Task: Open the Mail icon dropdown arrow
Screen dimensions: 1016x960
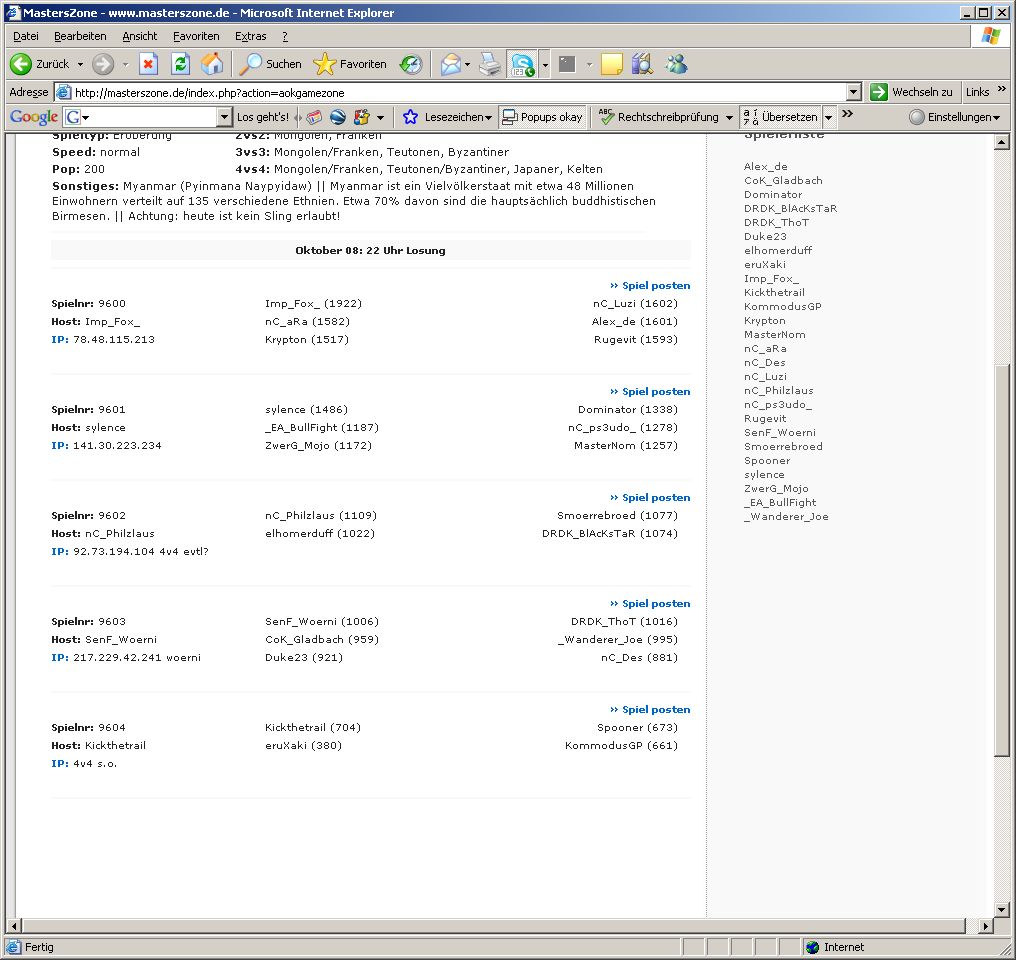Action: (x=467, y=64)
